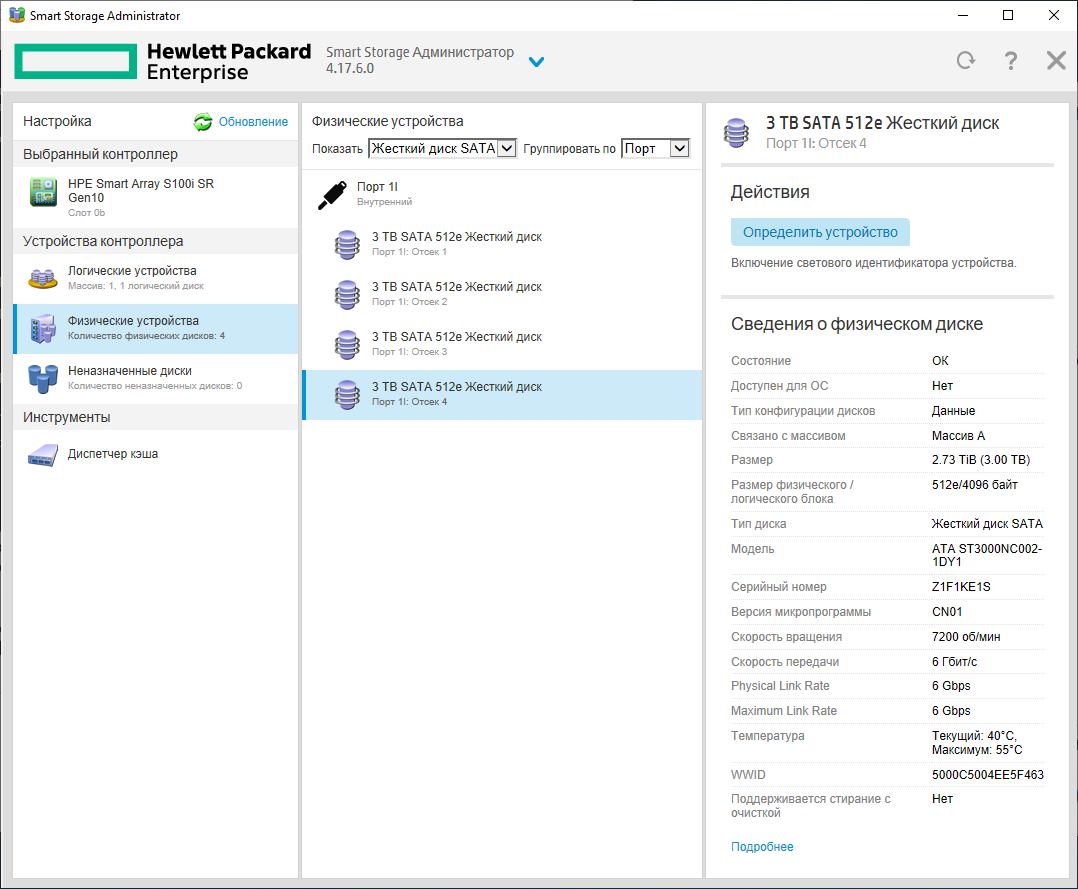Click serial number value Z1F1KE1S

961,586
